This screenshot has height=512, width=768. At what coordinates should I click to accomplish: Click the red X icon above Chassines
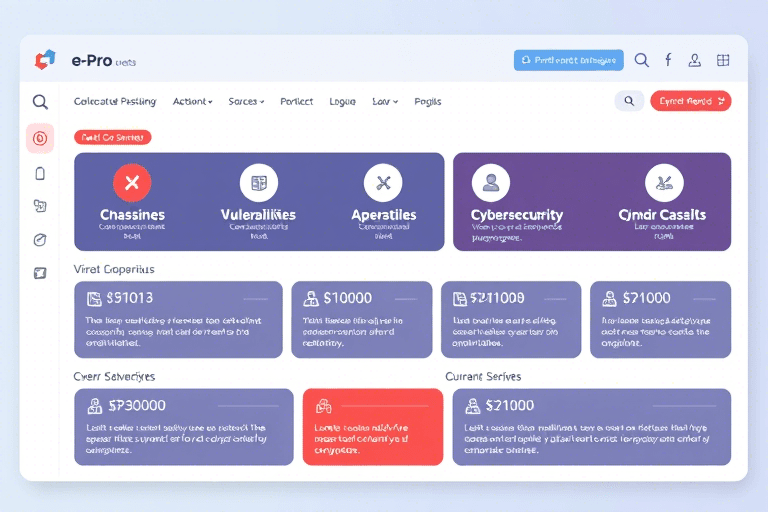132,183
